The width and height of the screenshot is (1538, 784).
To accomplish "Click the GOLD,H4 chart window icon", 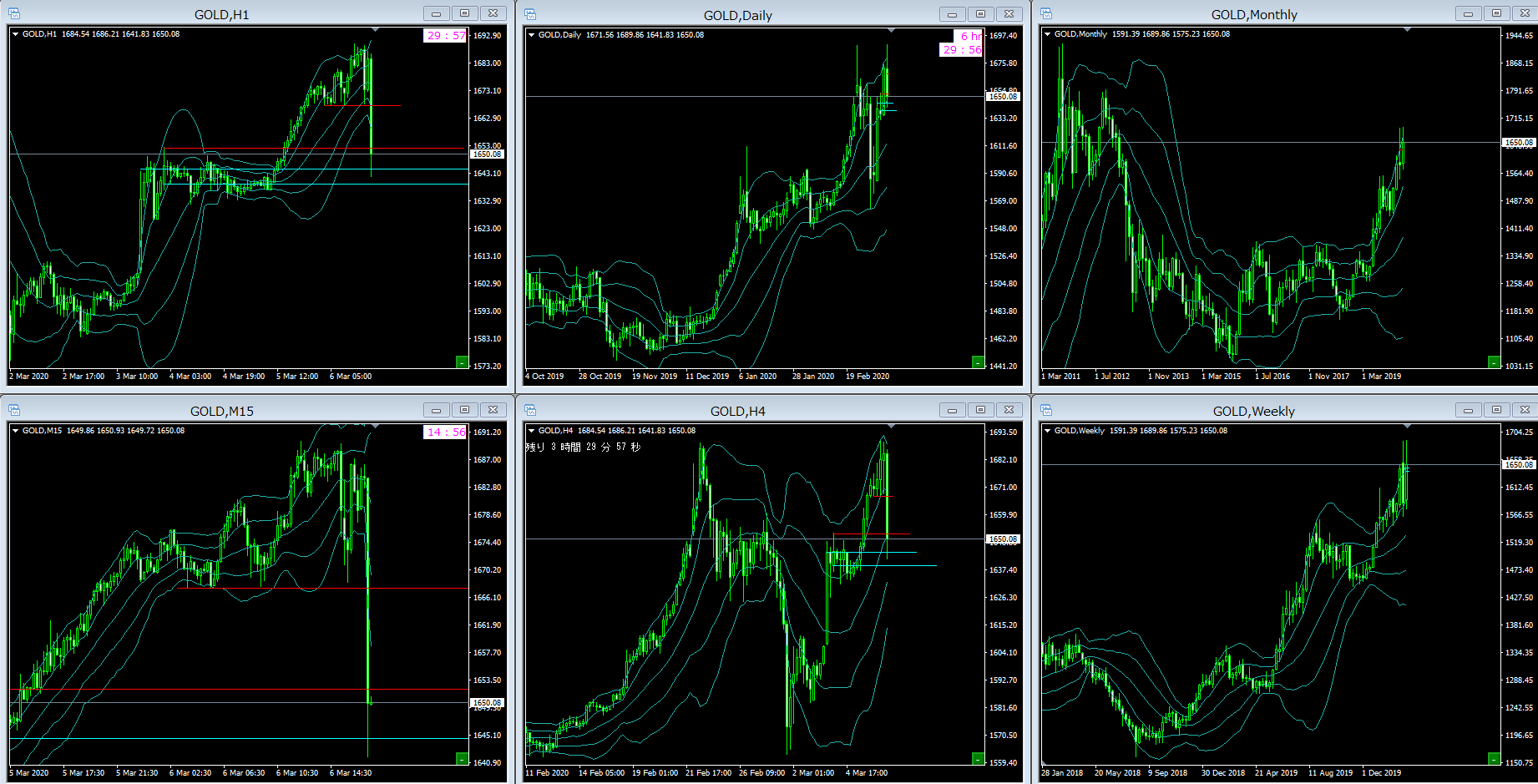I will (x=530, y=410).
